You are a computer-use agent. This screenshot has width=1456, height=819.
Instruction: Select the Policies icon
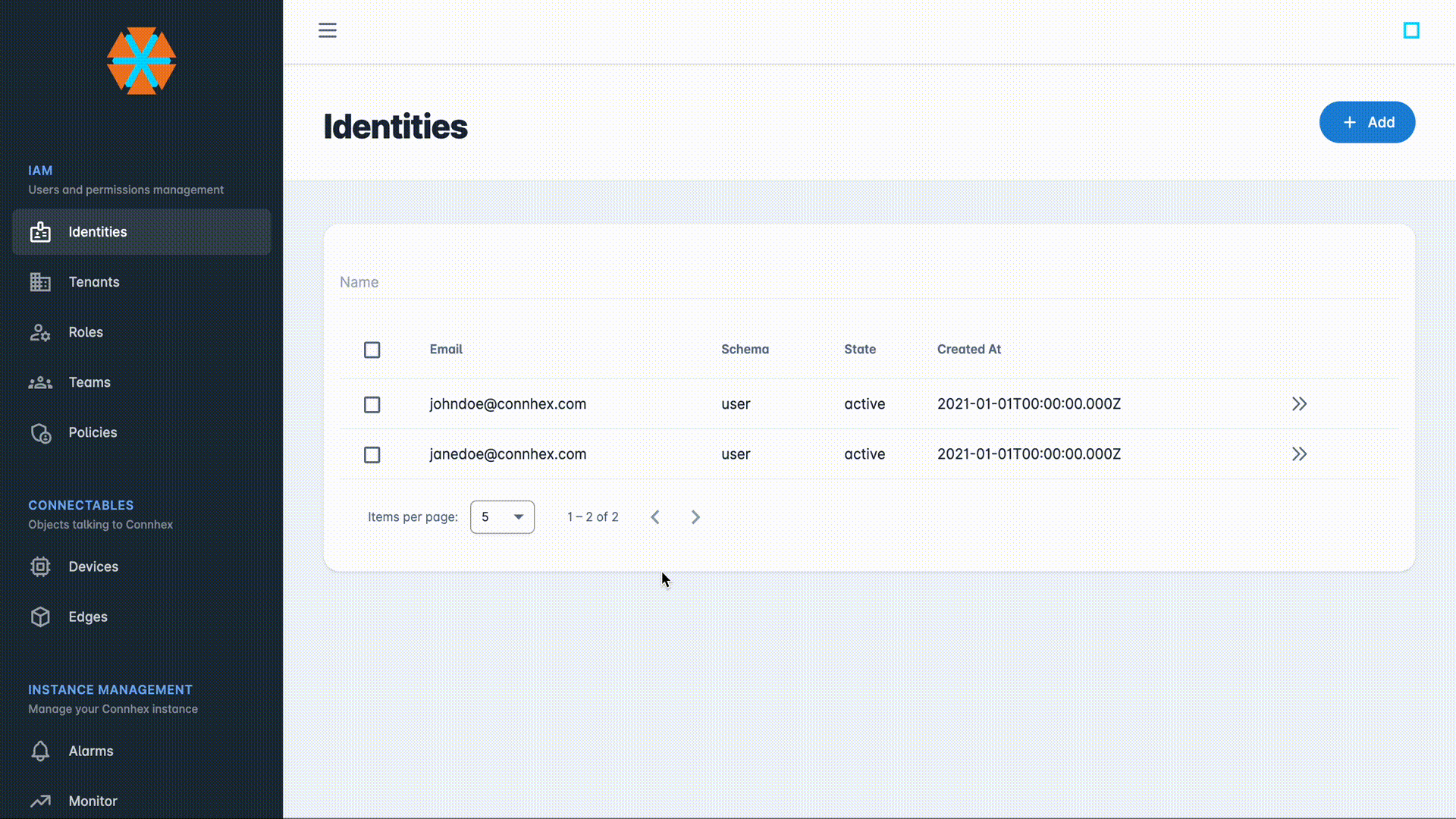coord(40,432)
